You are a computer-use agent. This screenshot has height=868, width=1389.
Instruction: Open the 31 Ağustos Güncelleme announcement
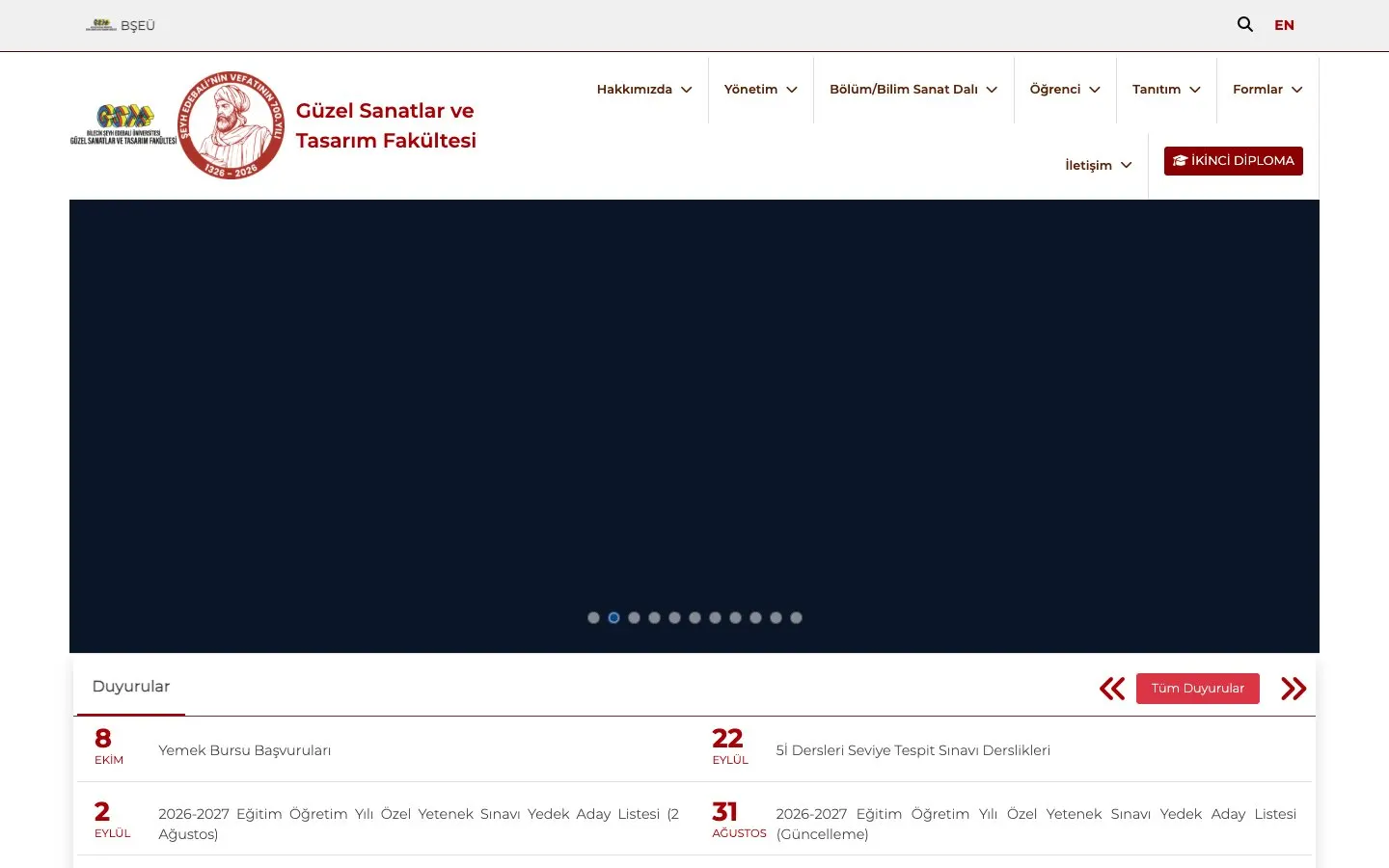[1036, 824]
